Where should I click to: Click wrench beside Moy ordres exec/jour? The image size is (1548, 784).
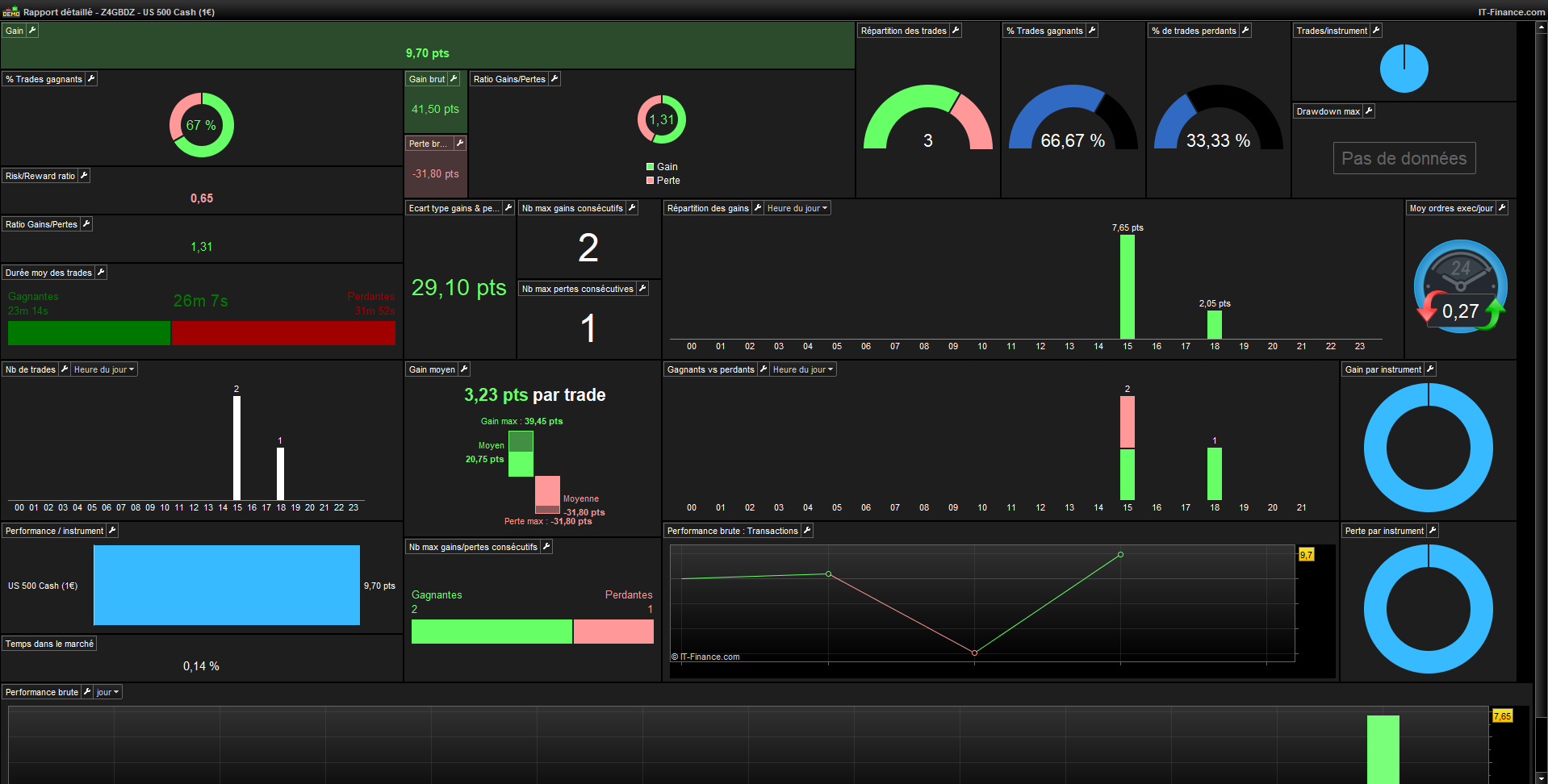(x=1502, y=208)
